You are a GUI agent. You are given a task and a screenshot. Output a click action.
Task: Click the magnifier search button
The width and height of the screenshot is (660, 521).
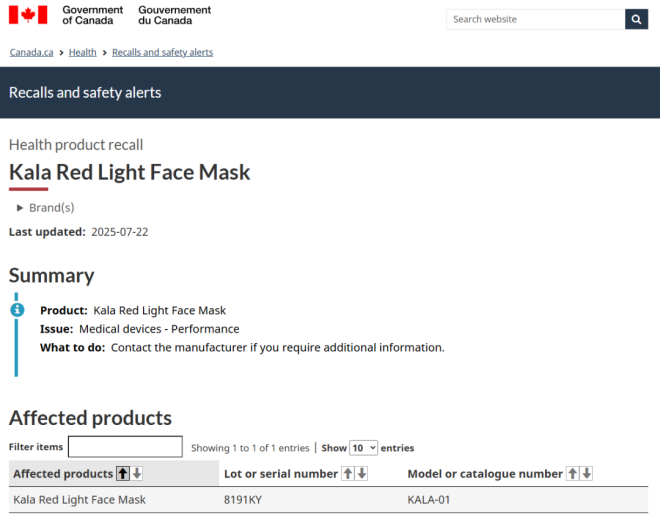point(636,19)
